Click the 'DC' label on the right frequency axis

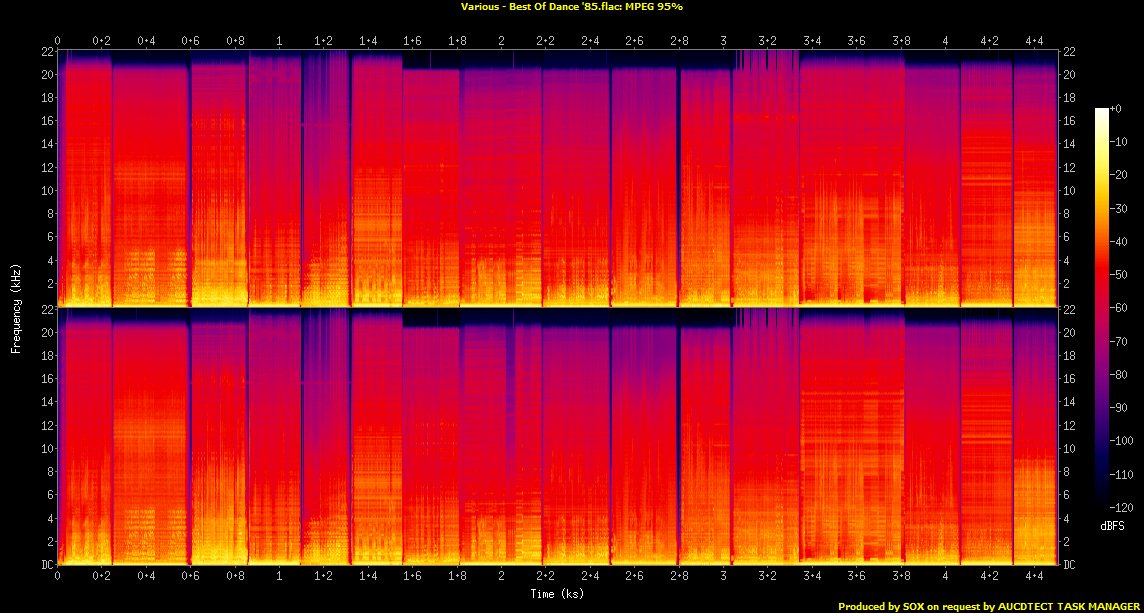point(1070,565)
